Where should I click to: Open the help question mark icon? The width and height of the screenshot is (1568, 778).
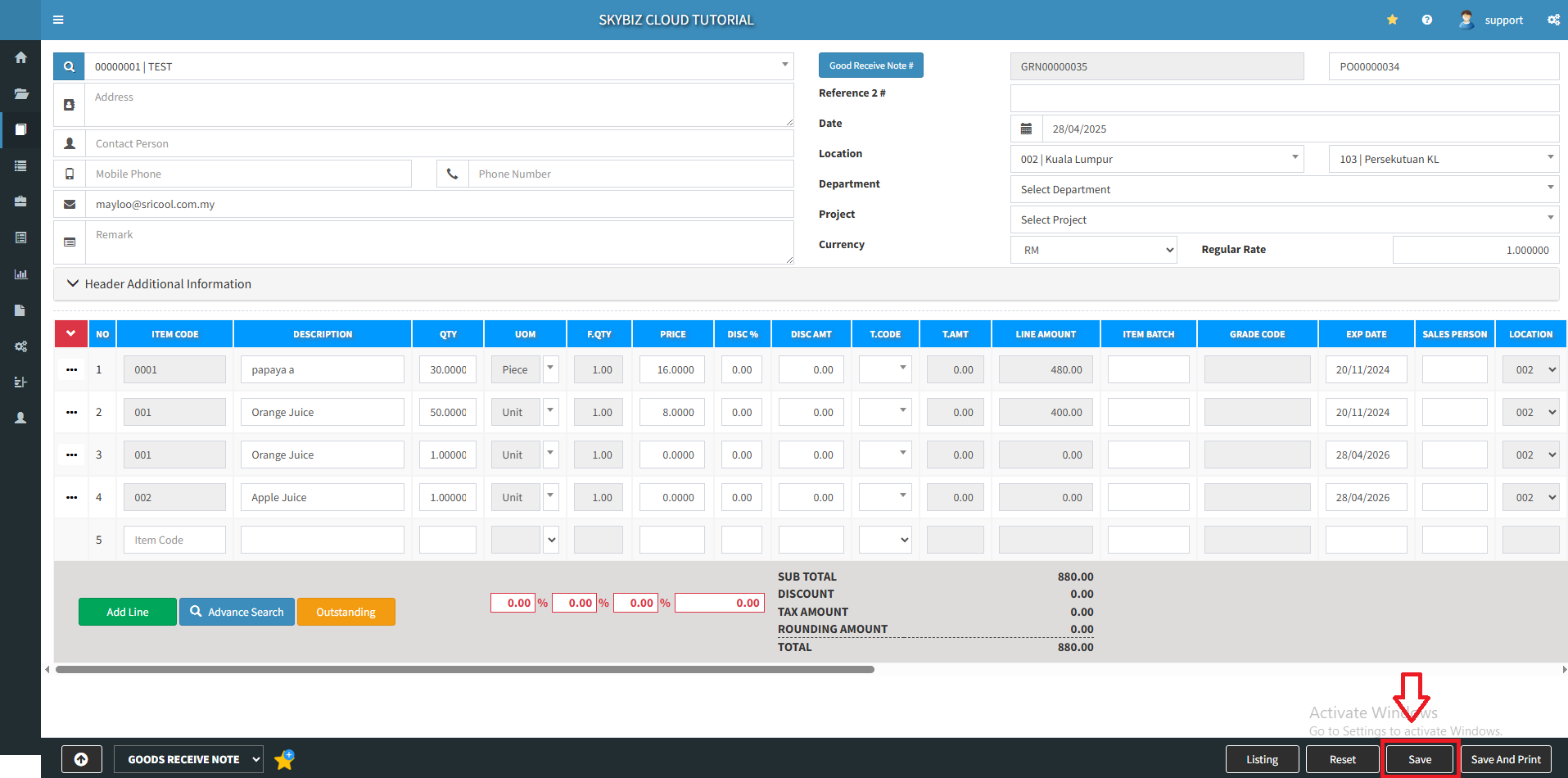[x=1427, y=20]
